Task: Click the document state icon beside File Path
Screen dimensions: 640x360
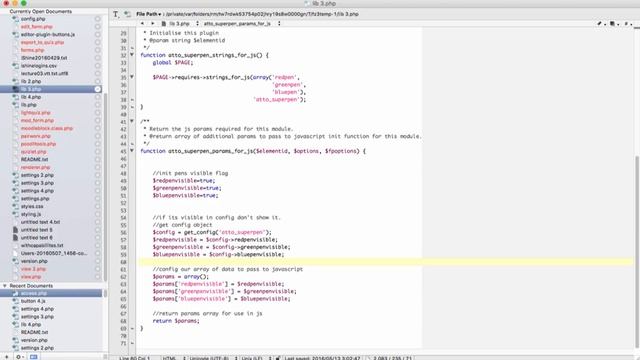Action: [x=127, y=14]
